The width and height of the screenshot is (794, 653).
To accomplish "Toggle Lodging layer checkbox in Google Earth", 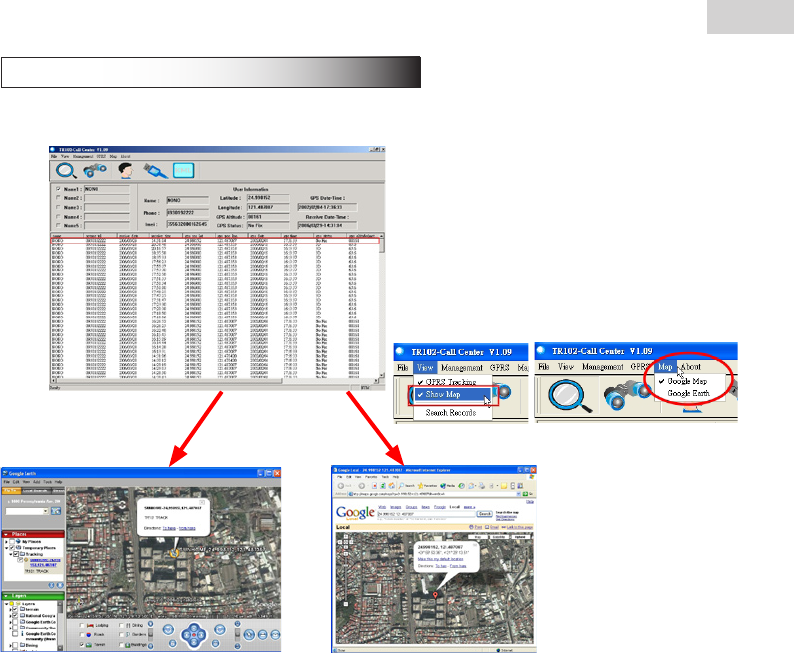I will coord(82,625).
